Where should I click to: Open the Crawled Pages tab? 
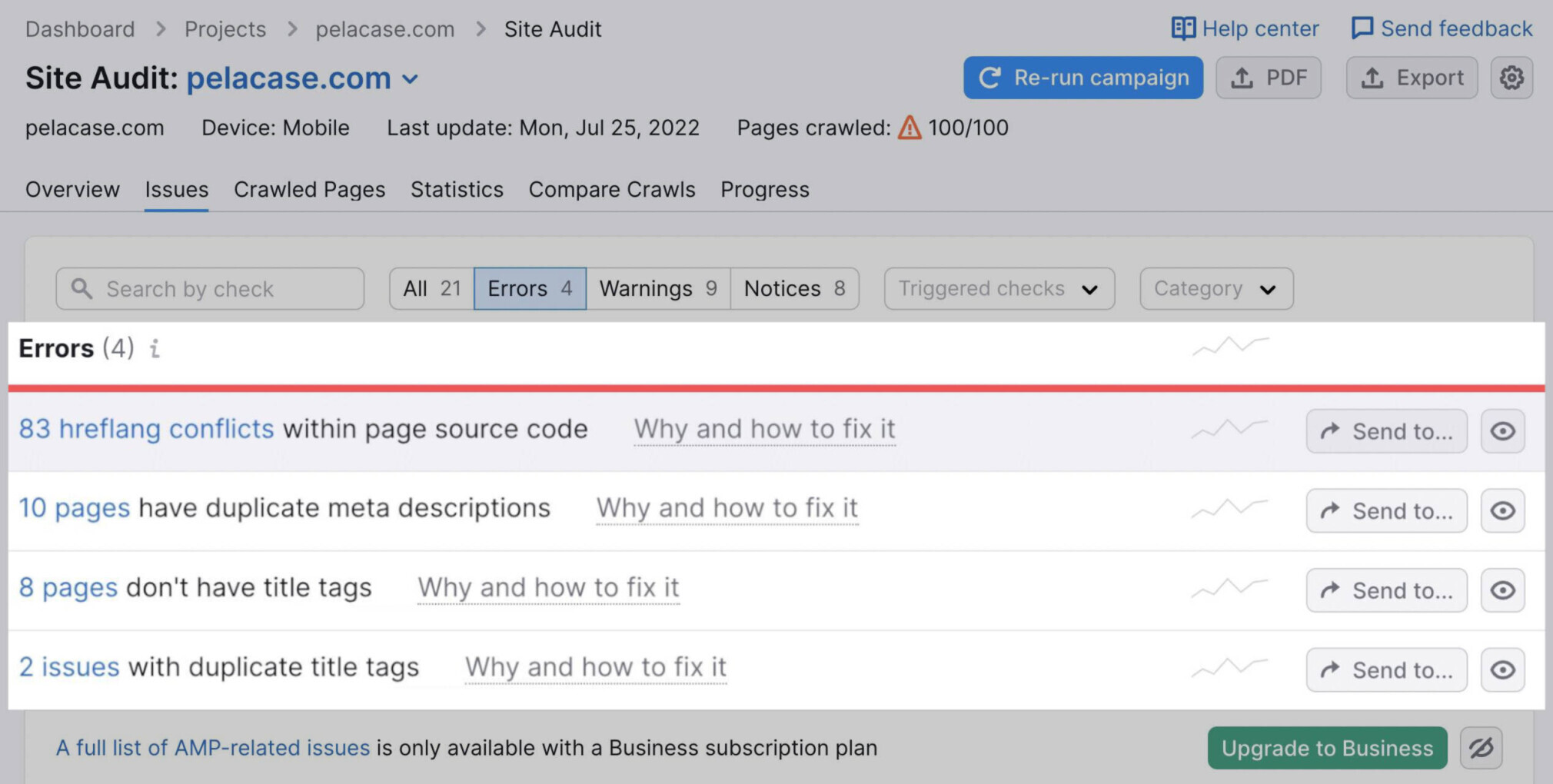pos(309,189)
